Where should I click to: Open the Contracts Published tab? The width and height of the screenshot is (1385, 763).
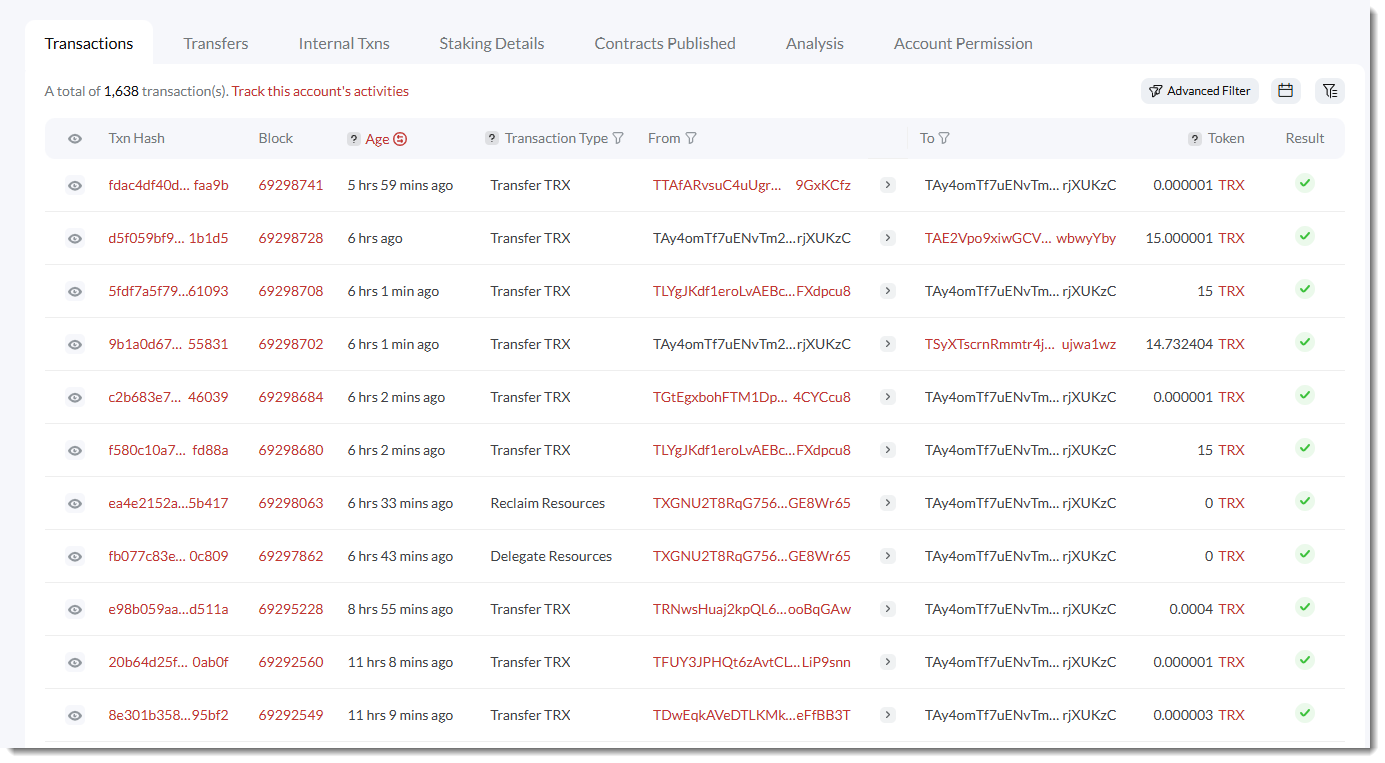(665, 44)
